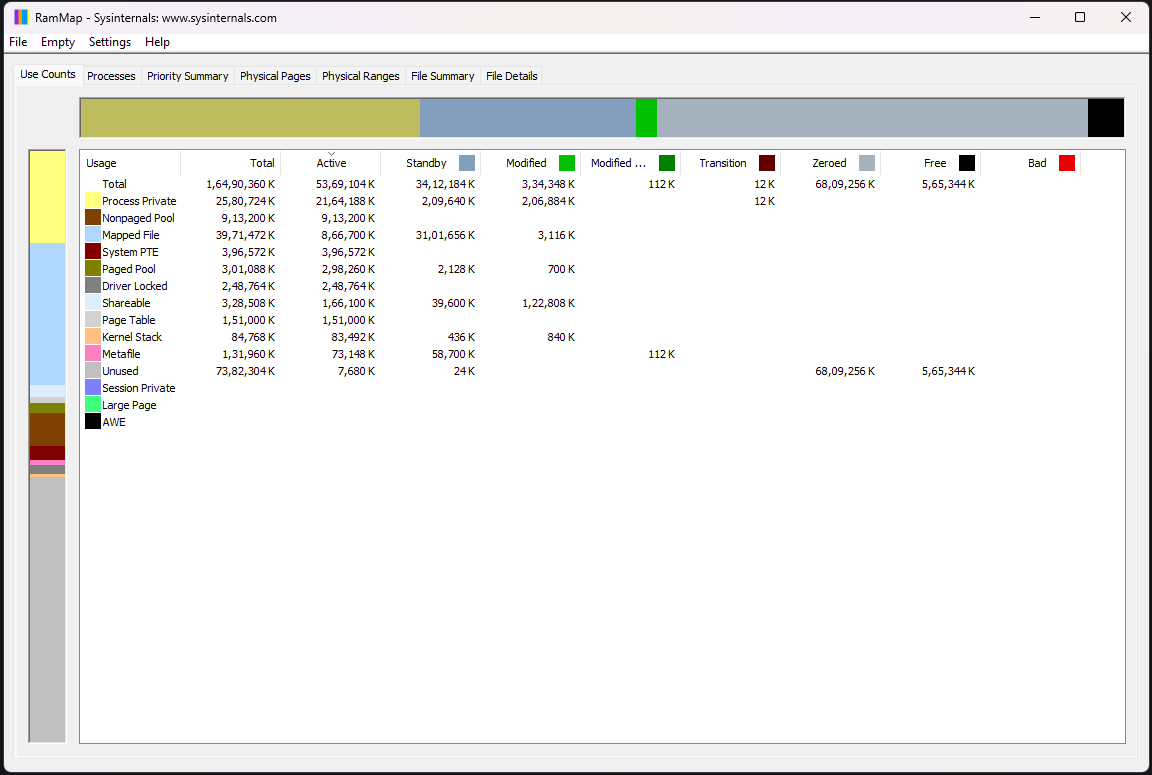Click the RamMap application icon in title bar
1152x775 pixels.
(x=21, y=17)
